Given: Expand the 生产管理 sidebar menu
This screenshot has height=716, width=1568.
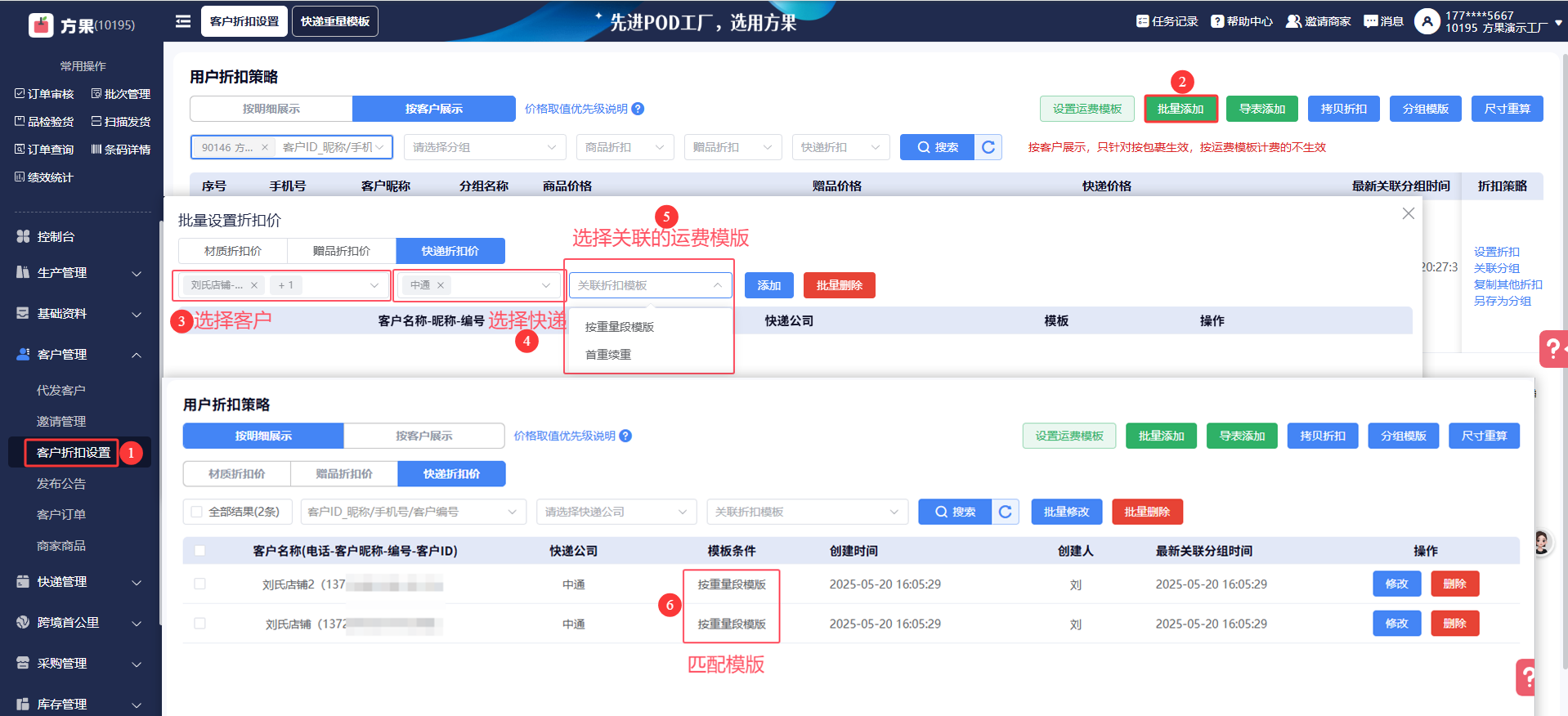Looking at the screenshot, I should tap(80, 272).
